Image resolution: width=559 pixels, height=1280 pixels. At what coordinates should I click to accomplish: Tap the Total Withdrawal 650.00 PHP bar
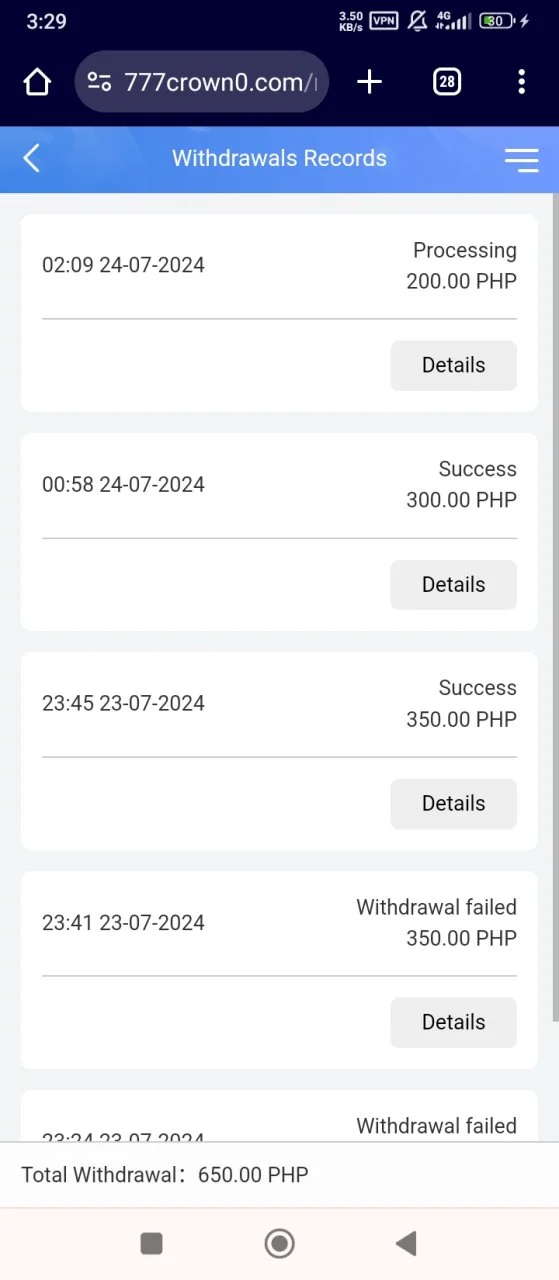point(279,1174)
